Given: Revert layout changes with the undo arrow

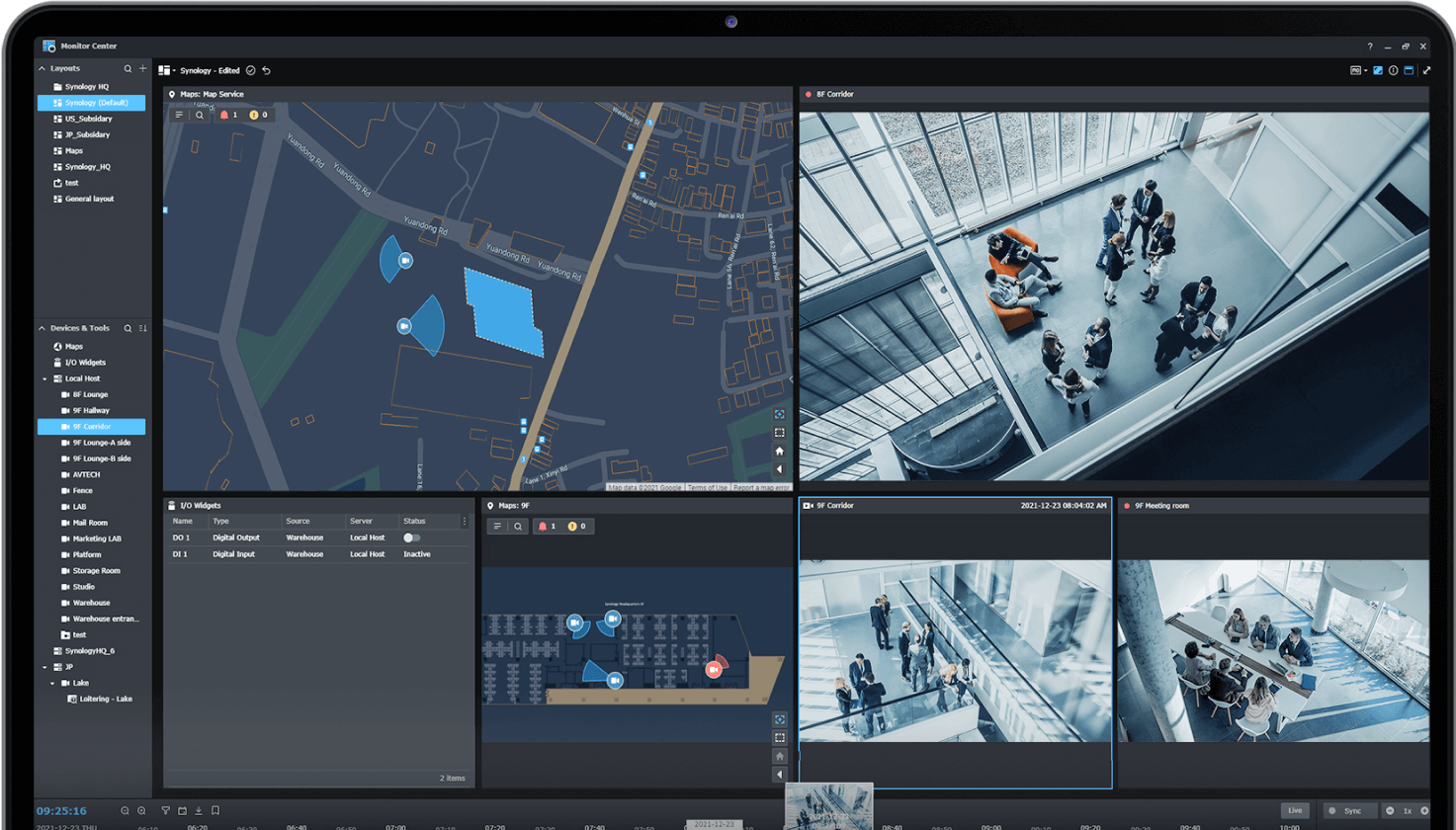Looking at the screenshot, I should [x=266, y=71].
